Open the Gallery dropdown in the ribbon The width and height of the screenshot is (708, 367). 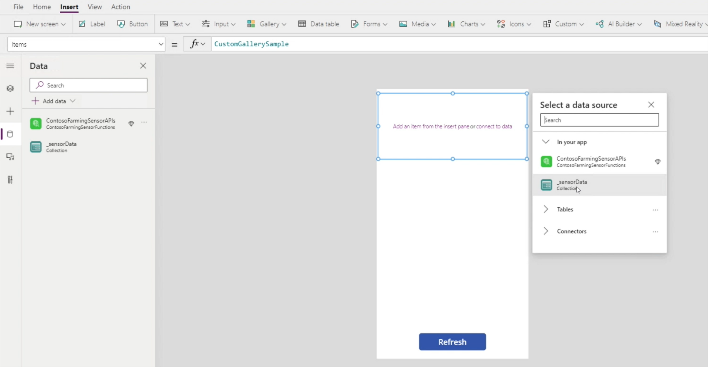(x=266, y=24)
